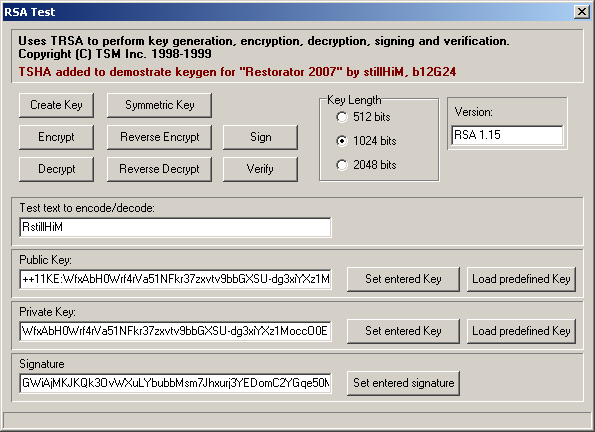Screen dimensions: 595x432
Task: Click the RSA Test title bar text
Action: (30, 12)
